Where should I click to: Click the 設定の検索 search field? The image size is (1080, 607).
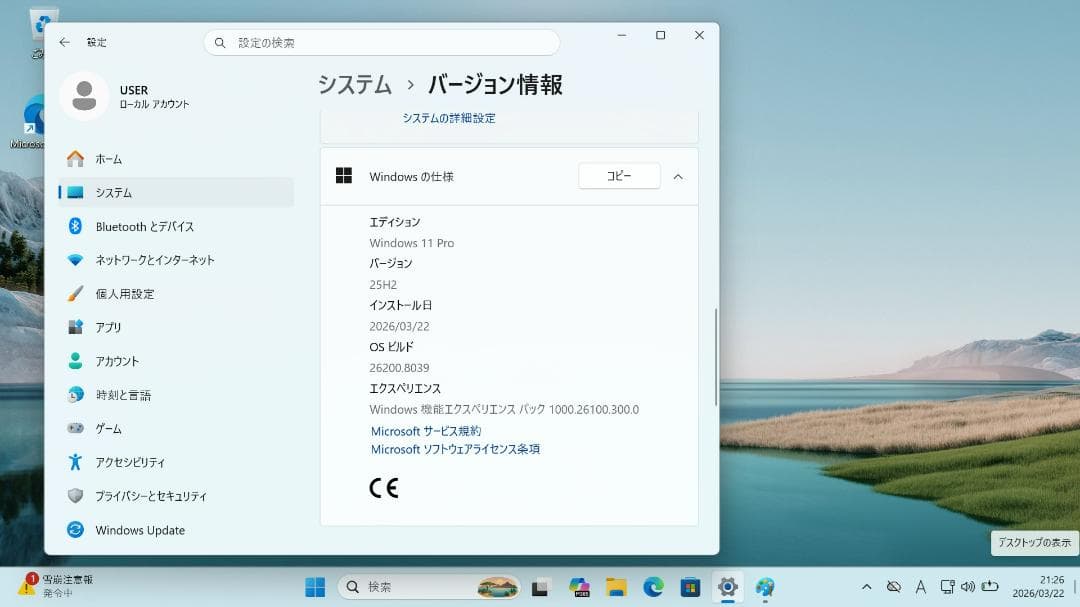point(382,42)
